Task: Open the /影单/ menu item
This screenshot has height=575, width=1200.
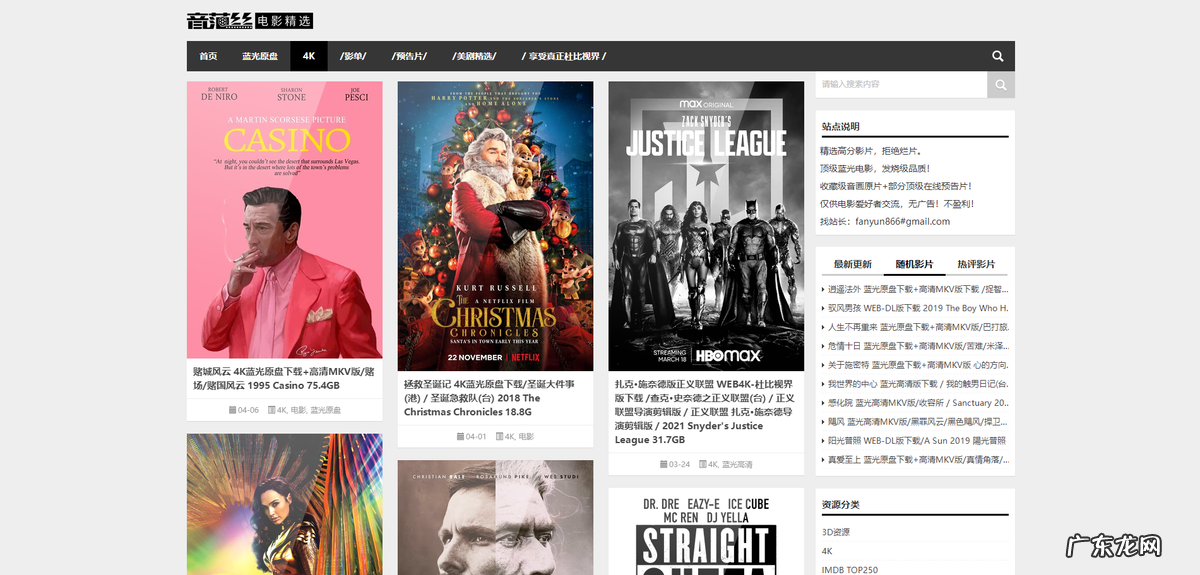Action: pos(353,56)
